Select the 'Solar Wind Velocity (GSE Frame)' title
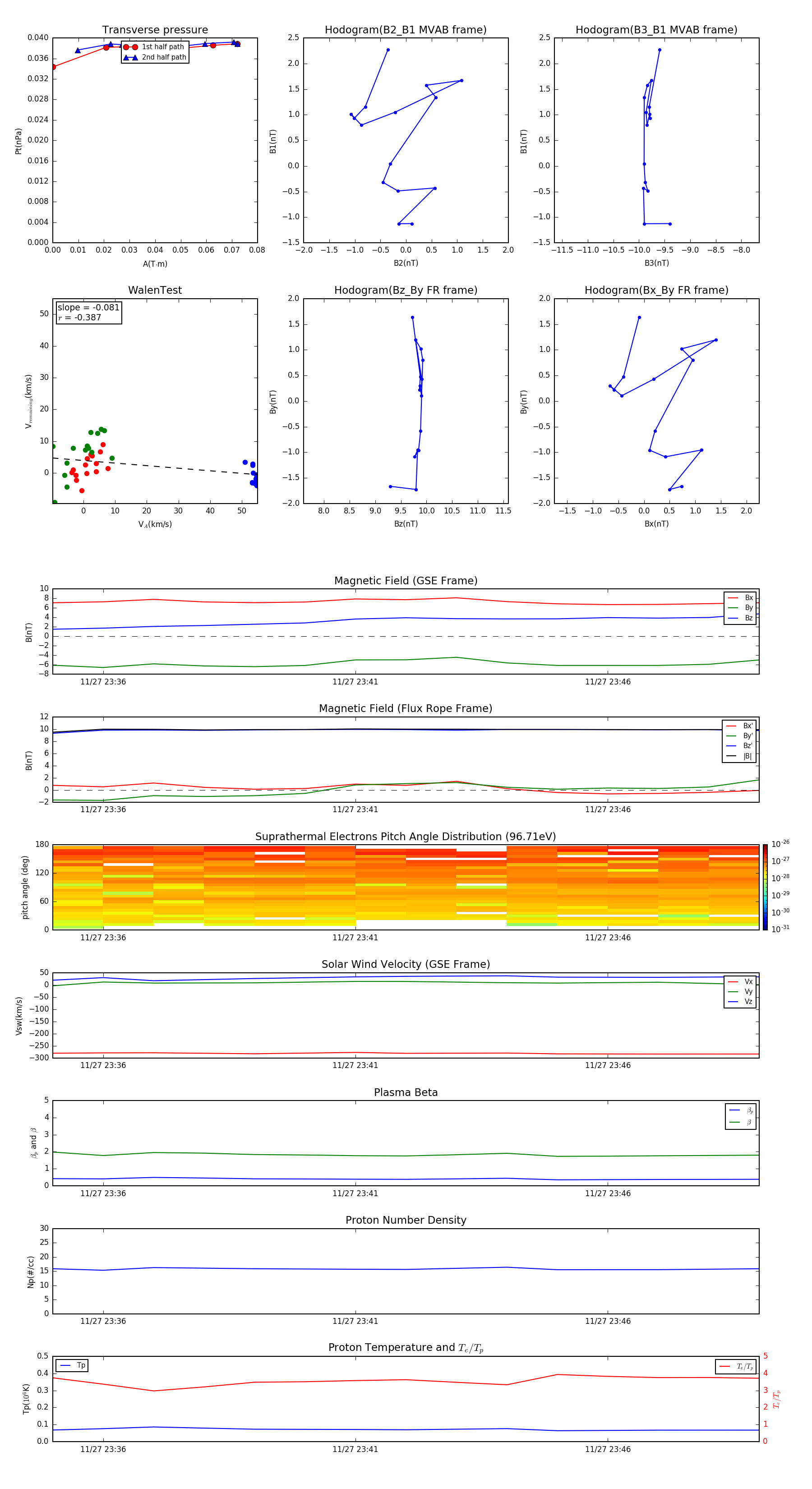Screen dimensions: 812x1489 click(x=406, y=965)
